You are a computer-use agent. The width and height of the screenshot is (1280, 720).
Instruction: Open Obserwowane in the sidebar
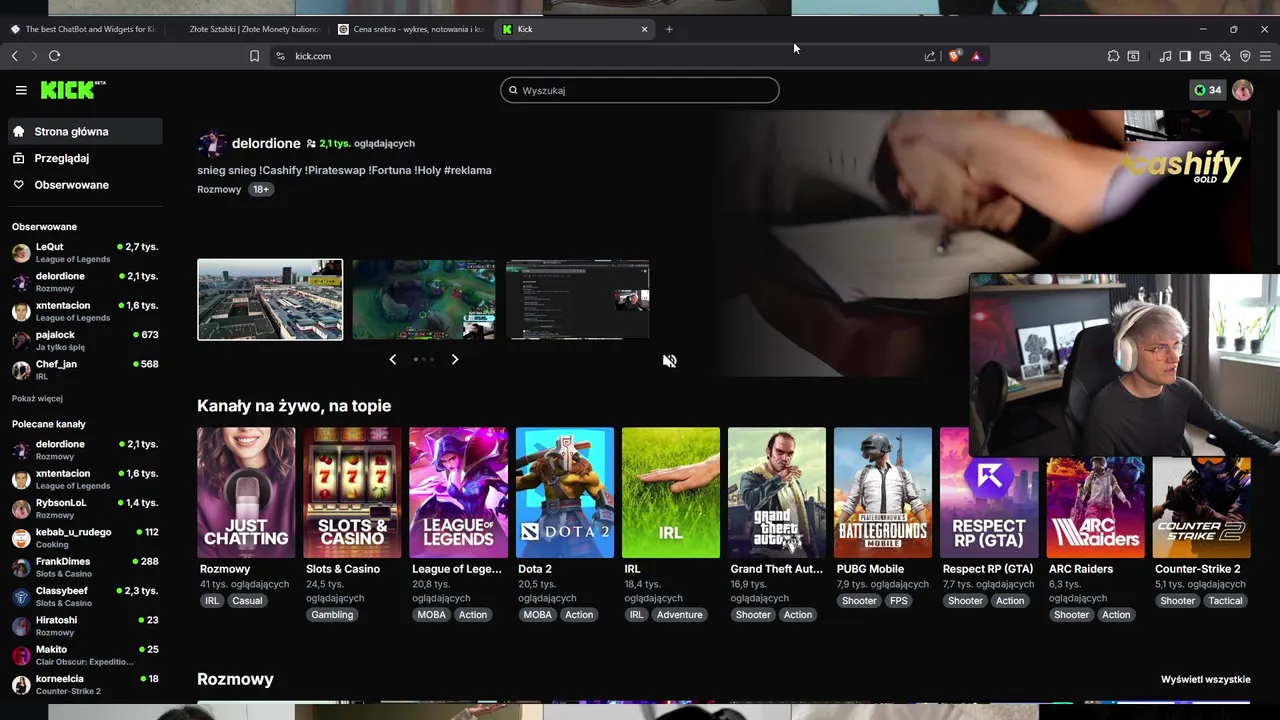coord(85,185)
